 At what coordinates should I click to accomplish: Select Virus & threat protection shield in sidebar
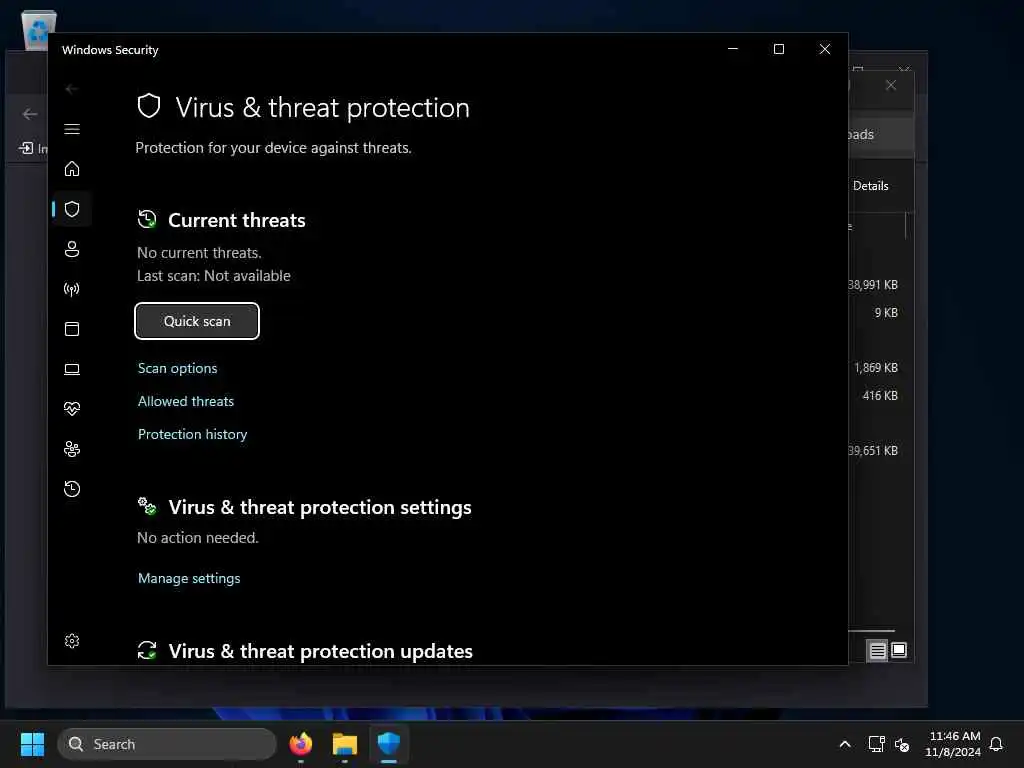[72, 209]
